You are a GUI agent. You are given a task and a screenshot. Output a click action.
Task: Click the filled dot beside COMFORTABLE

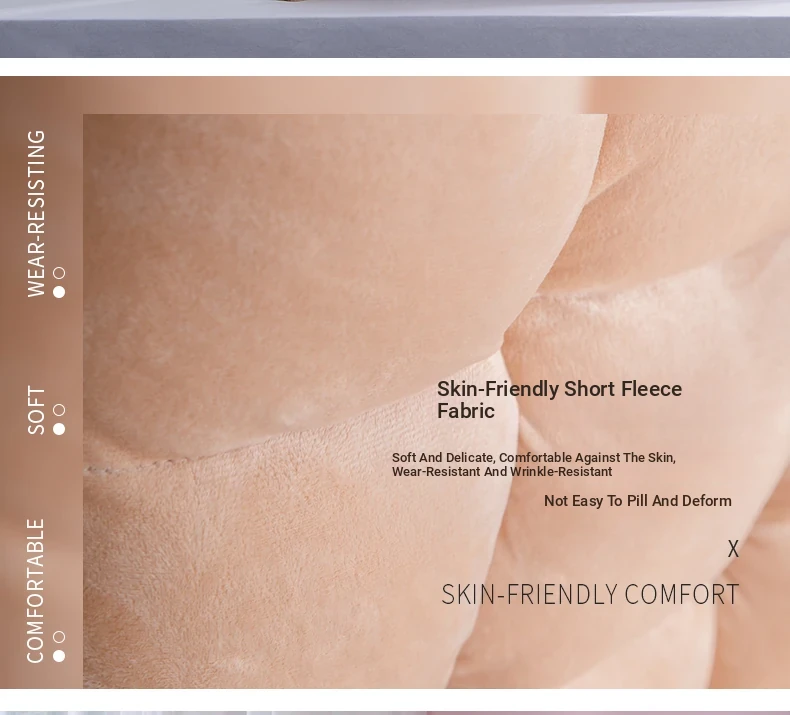59,656
